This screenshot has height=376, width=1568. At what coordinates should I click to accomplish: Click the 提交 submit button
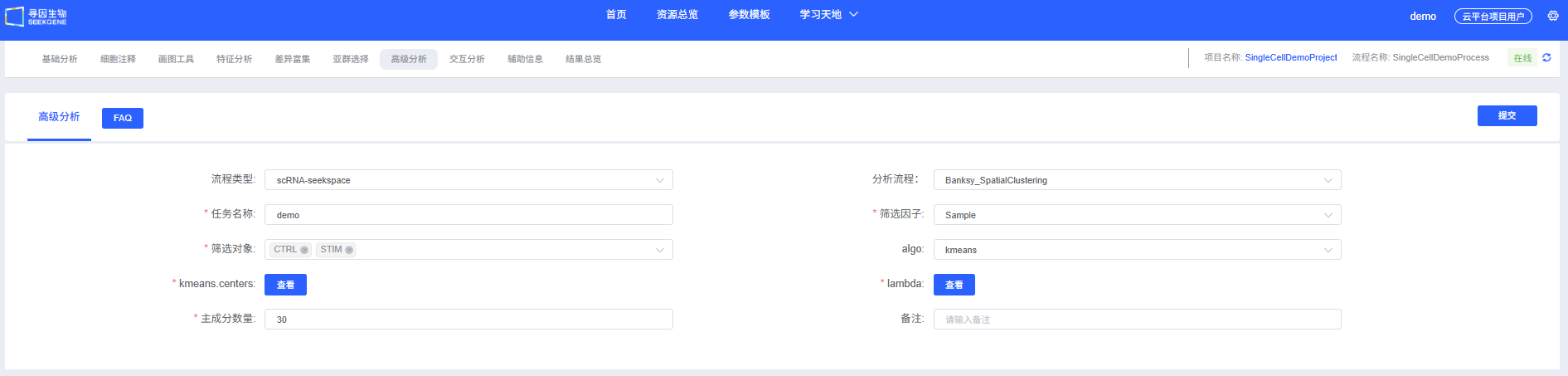point(1507,116)
